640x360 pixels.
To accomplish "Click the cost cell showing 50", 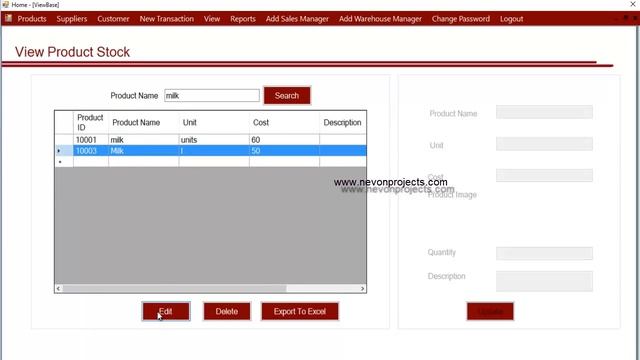I will pyautogui.click(x=284, y=151).
